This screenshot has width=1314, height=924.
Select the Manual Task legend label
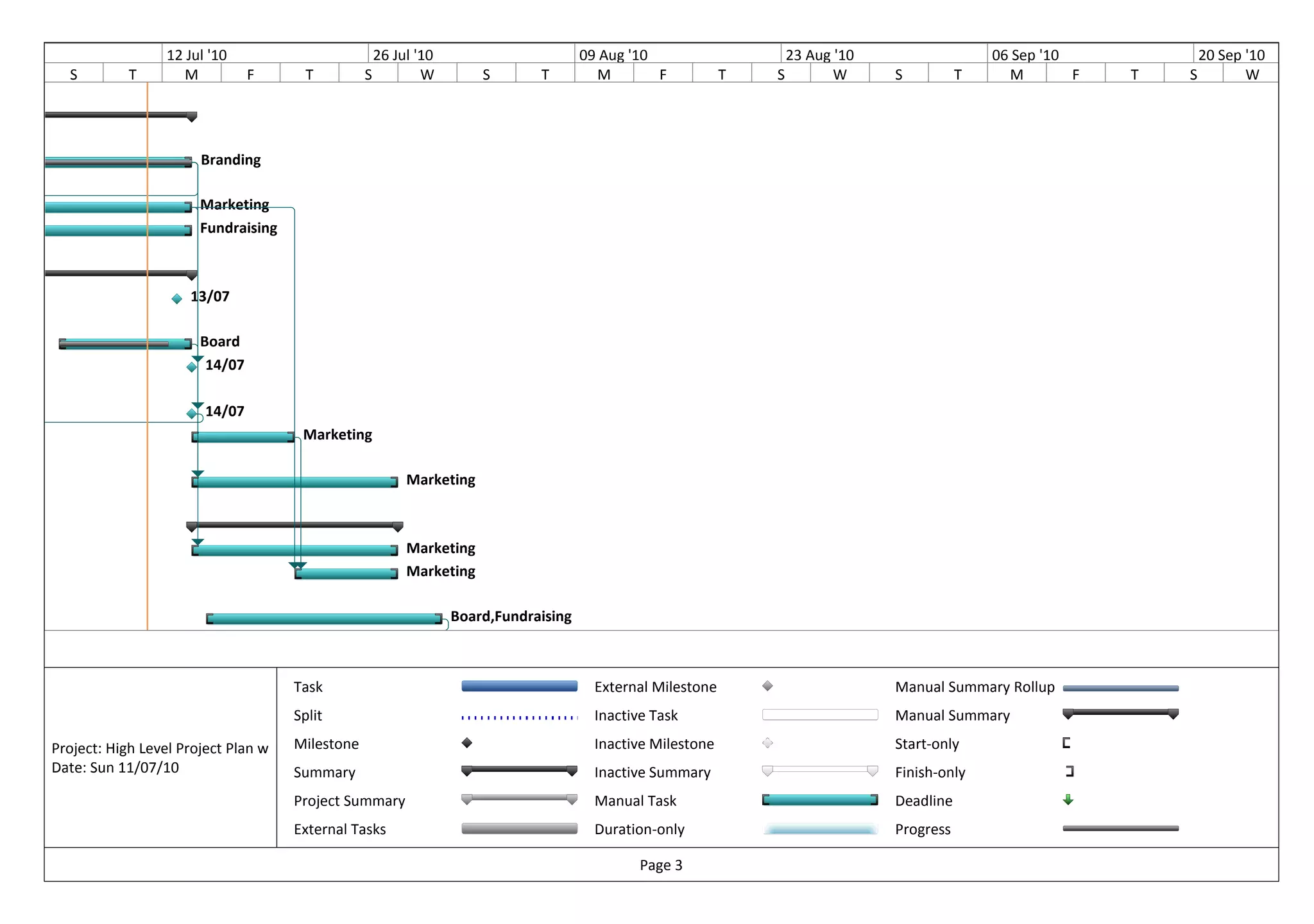click(x=635, y=801)
